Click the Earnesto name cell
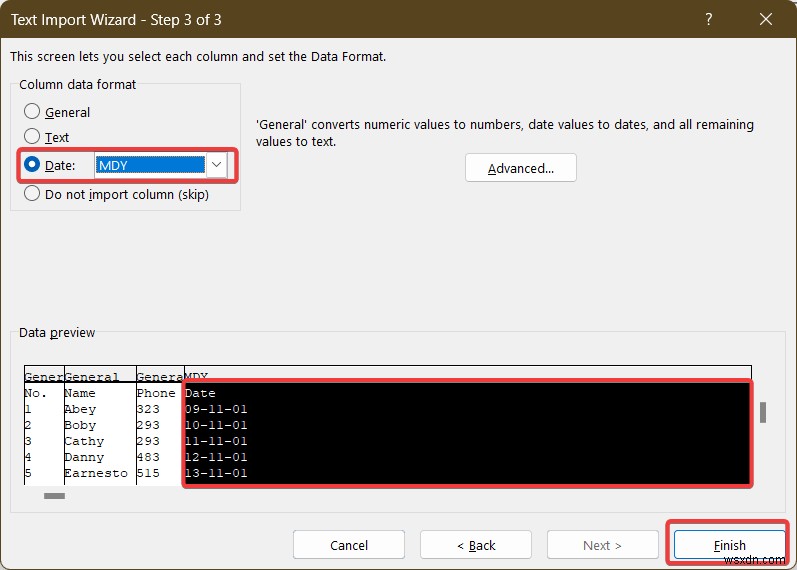 pos(96,473)
